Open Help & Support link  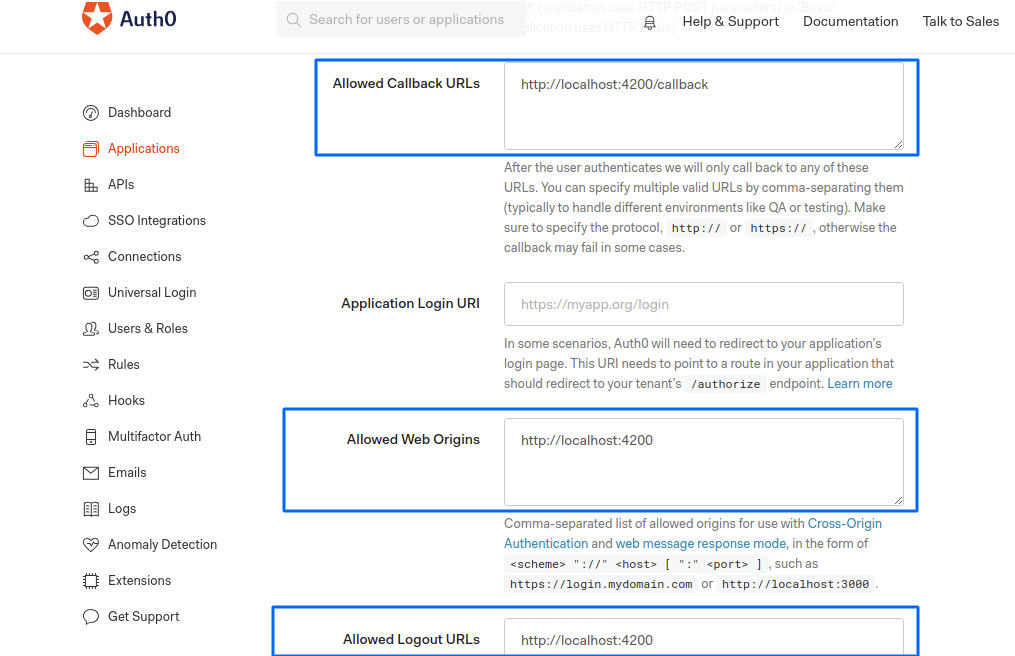tap(730, 21)
